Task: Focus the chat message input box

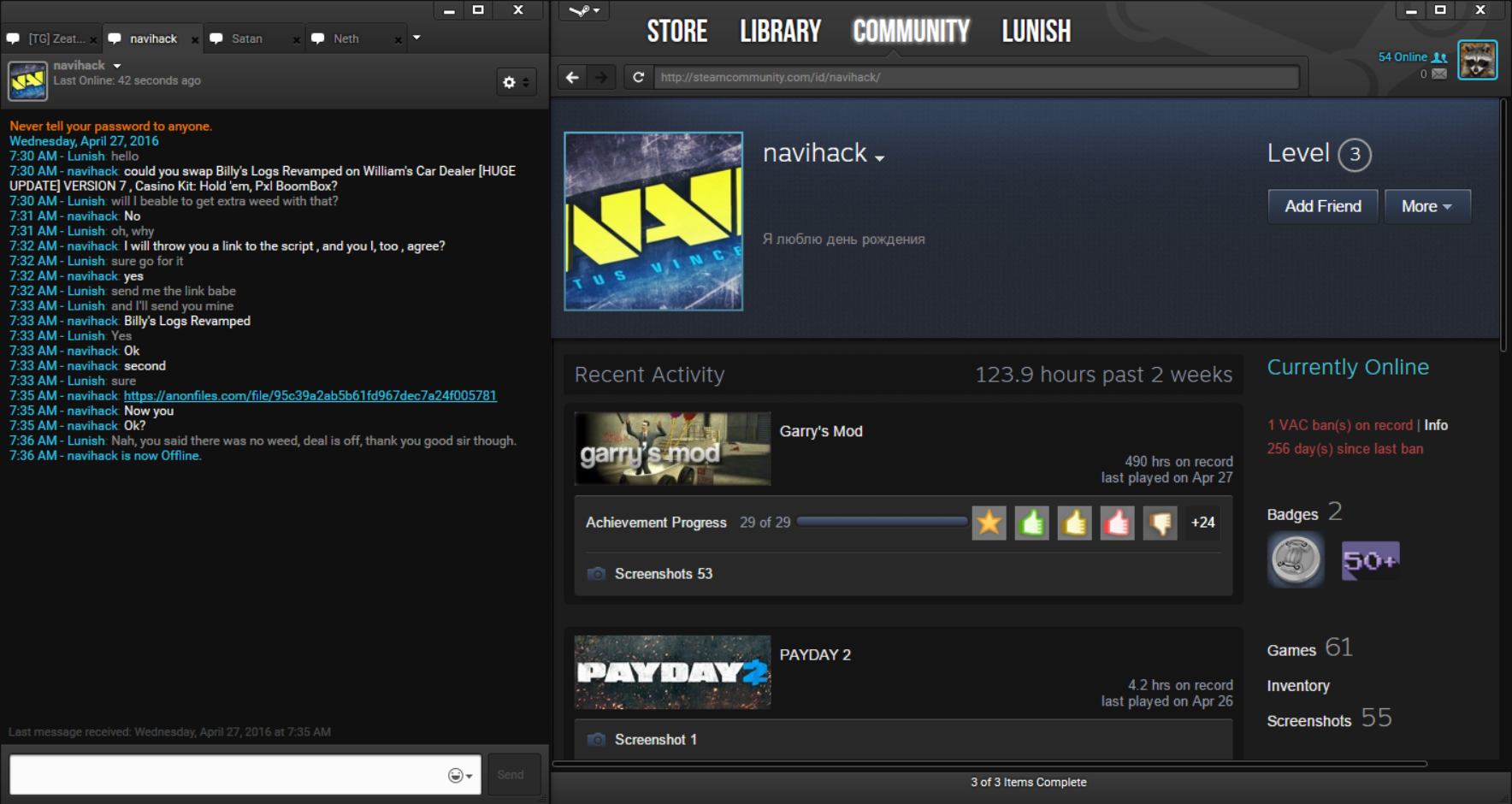Action: point(245,775)
